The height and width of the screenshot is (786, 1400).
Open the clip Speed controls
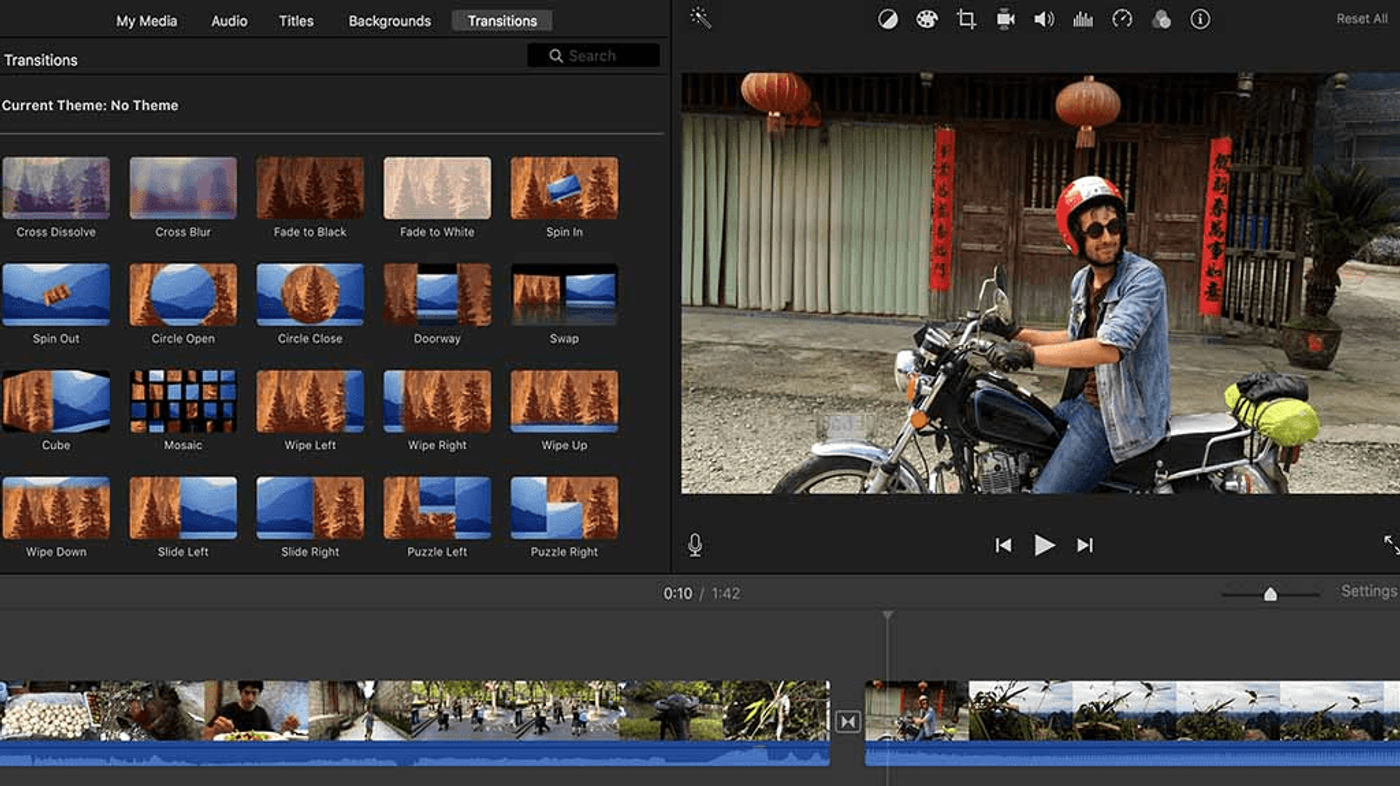pos(1121,18)
